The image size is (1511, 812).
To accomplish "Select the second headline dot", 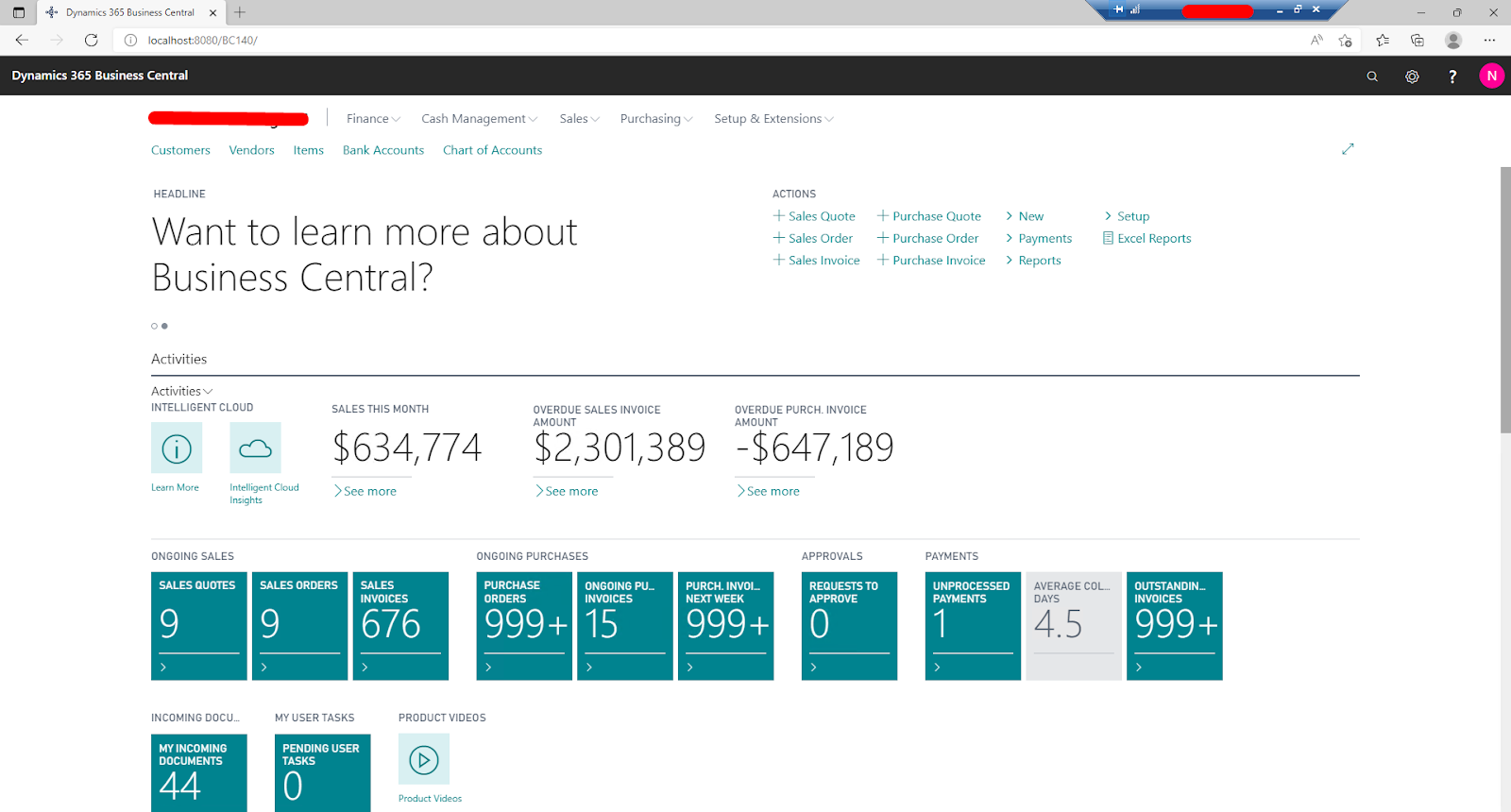I will tap(164, 326).
